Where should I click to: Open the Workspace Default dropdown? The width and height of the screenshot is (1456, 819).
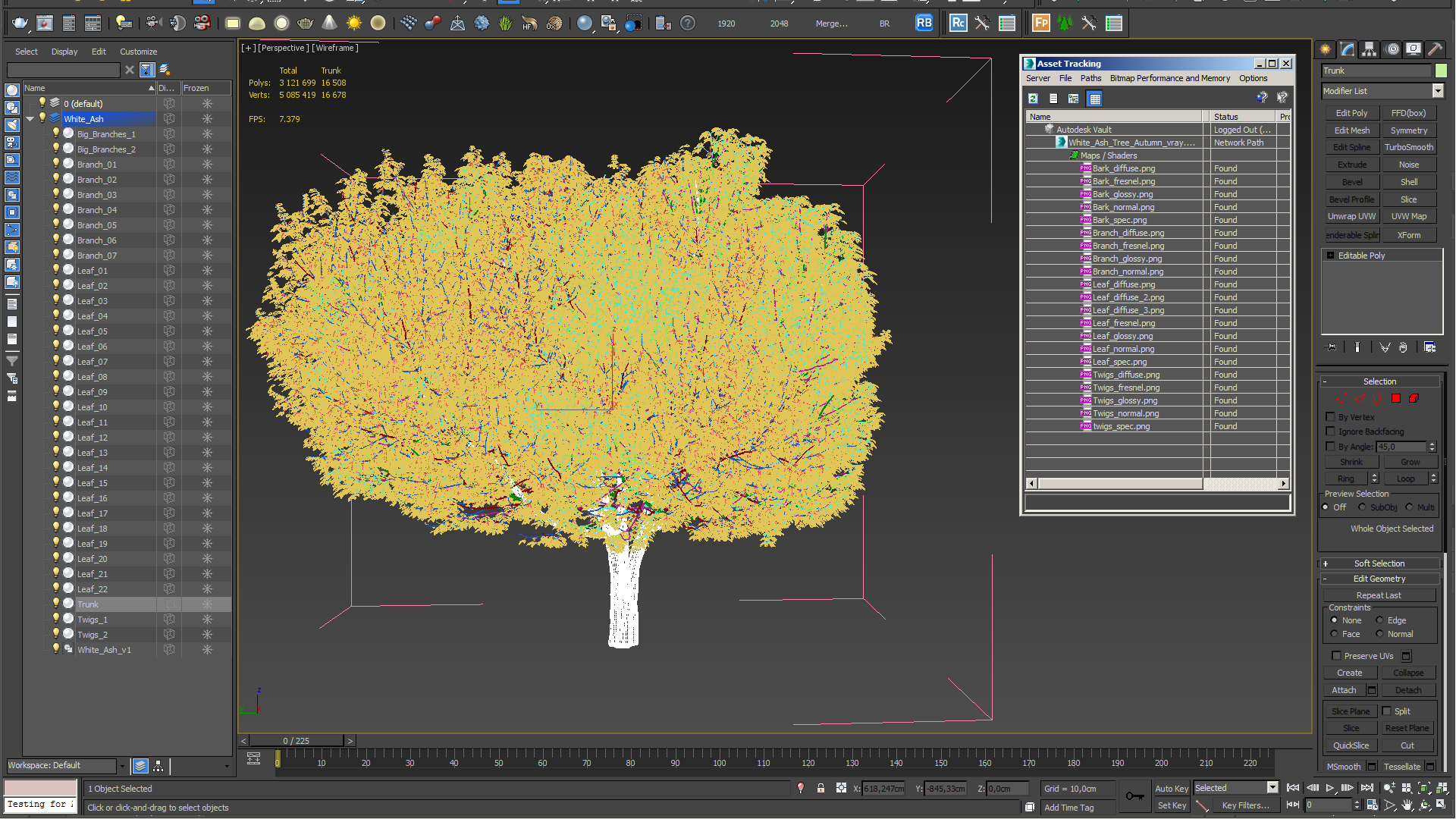coord(121,766)
